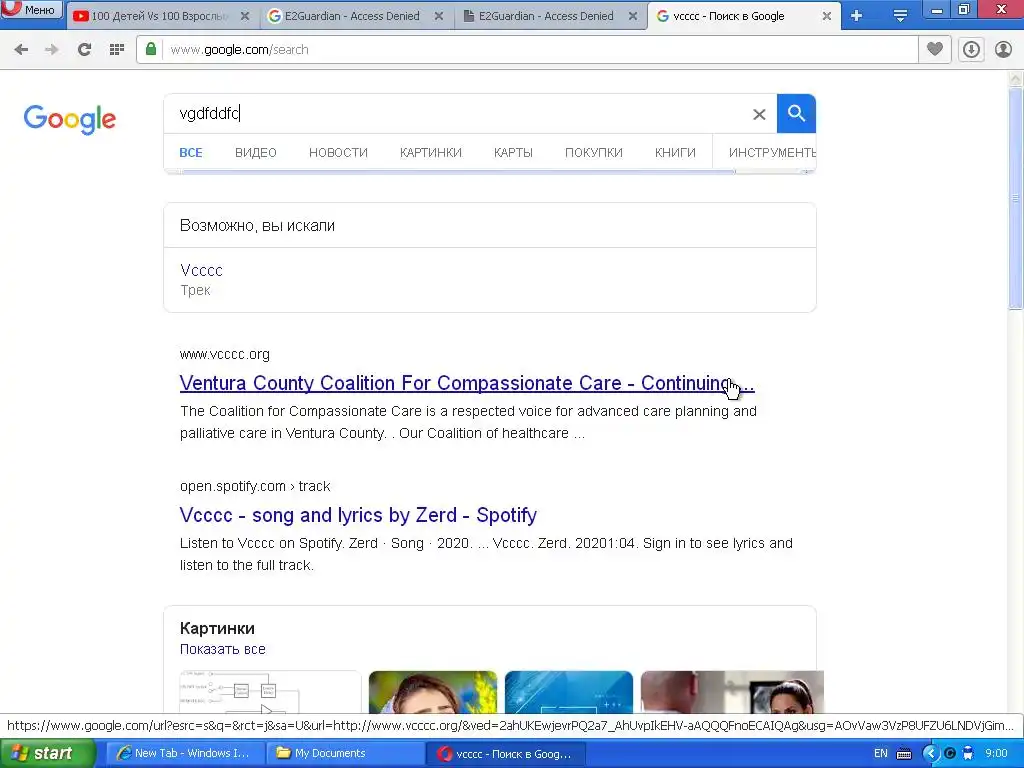Screen dimensions: 1024x768
Task: Click the scrollbar up arrow
Action: (1016, 79)
